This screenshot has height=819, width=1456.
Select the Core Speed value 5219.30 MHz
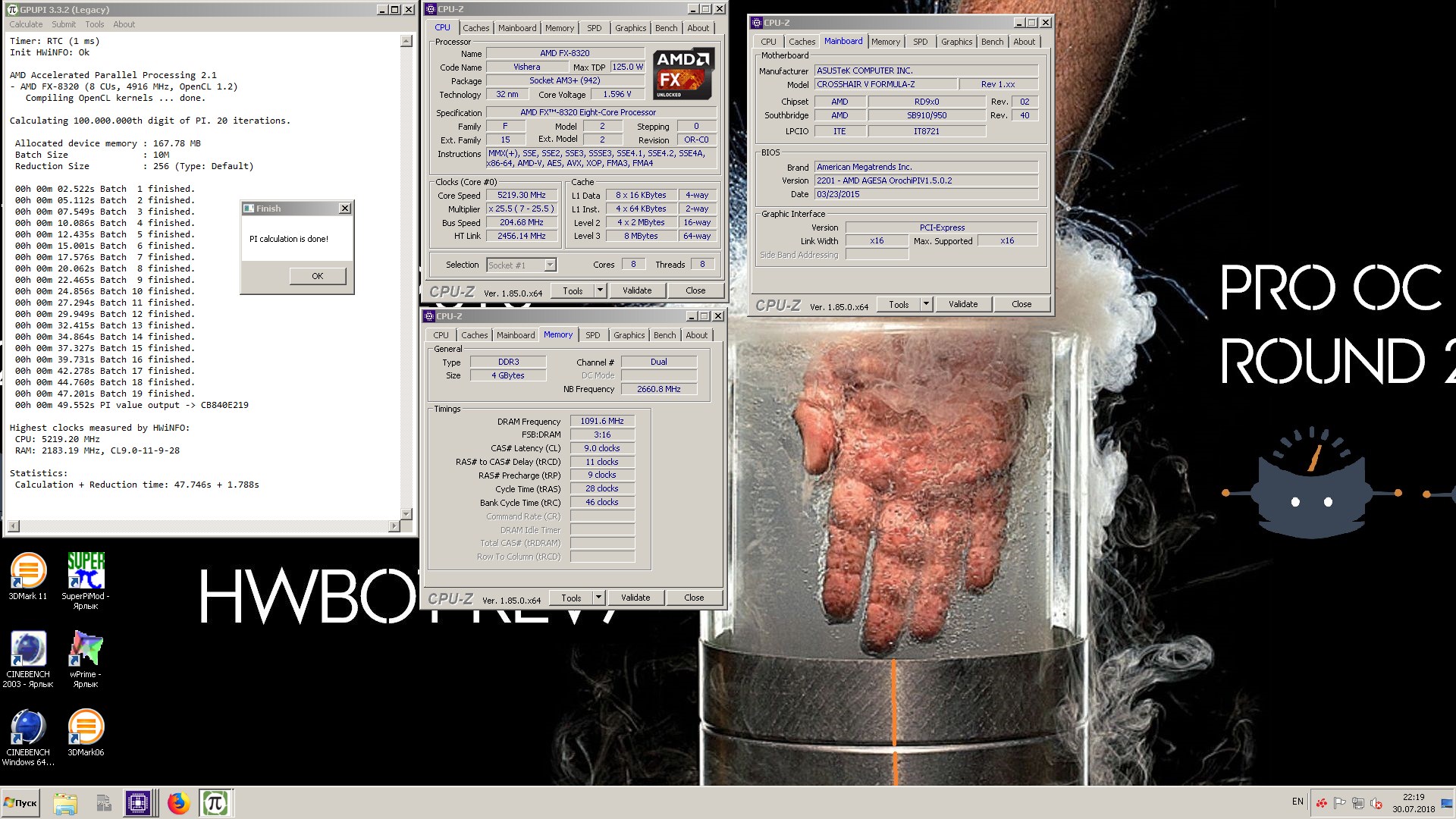point(522,195)
